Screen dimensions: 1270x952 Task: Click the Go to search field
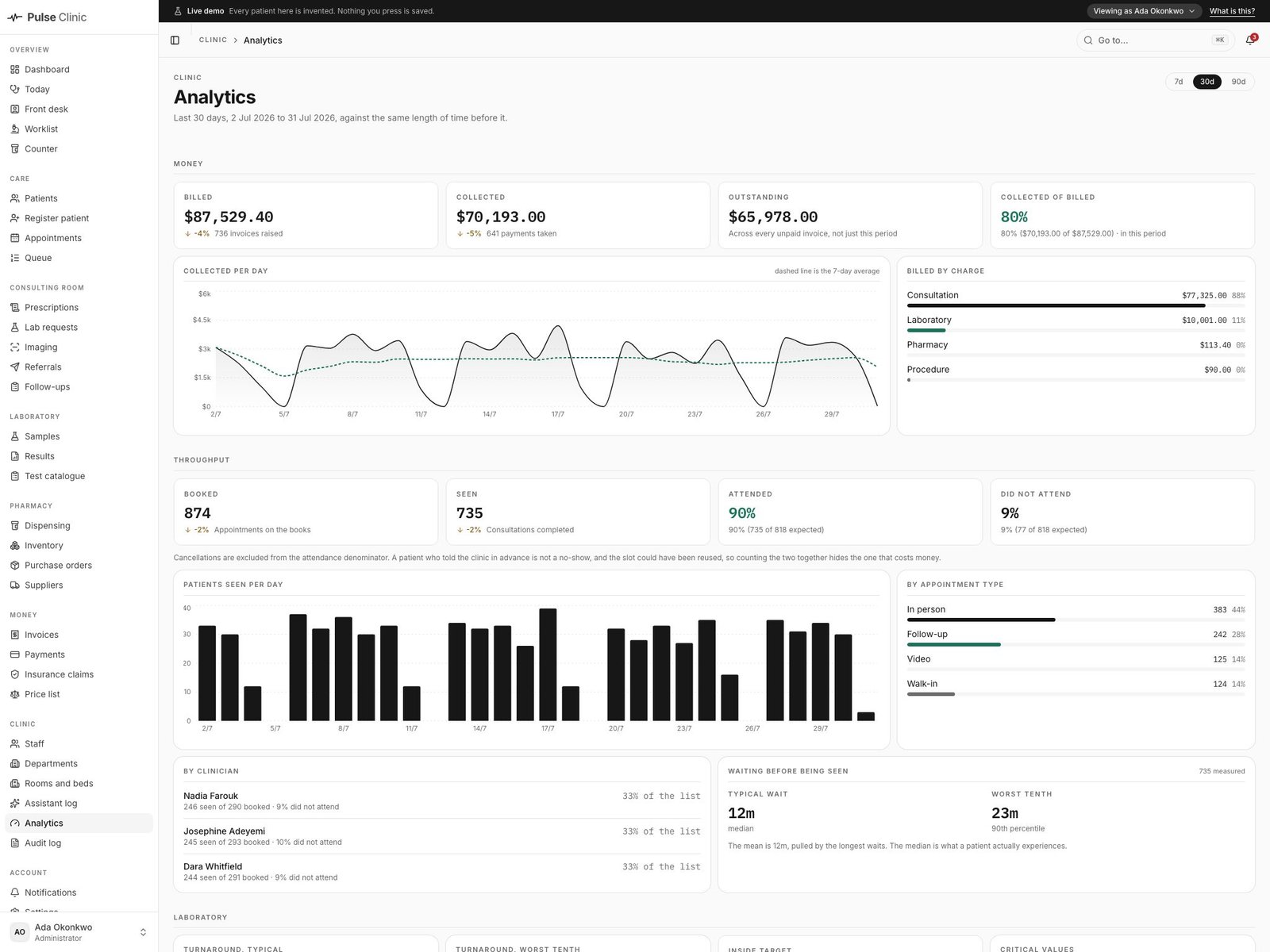[x=1154, y=40]
